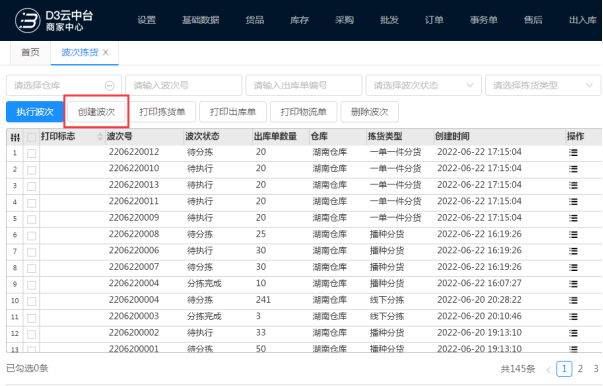The width and height of the screenshot is (603, 386).
Task: Close the 波次拣货 tab
Action: (x=106, y=52)
